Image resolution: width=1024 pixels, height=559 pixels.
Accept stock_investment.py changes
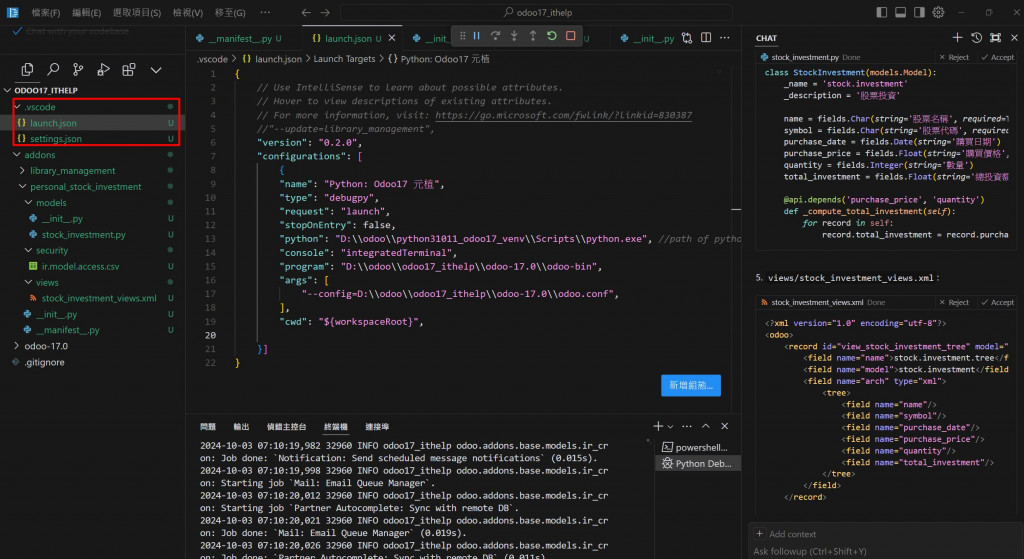tap(997, 57)
